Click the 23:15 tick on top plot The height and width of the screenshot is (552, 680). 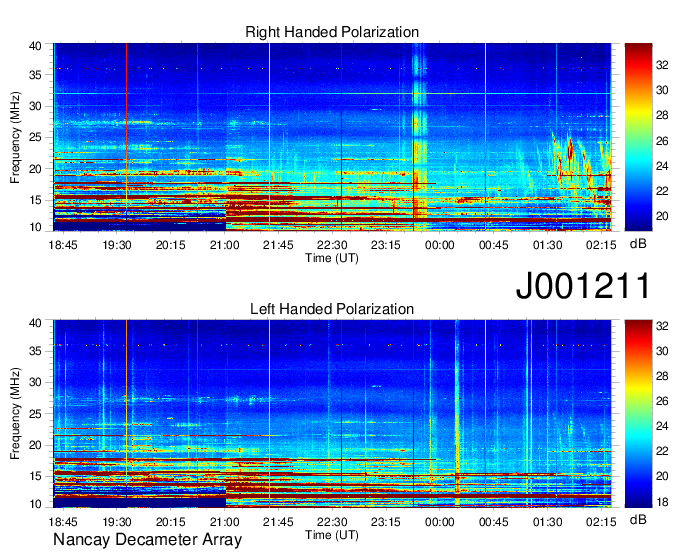[x=386, y=245]
